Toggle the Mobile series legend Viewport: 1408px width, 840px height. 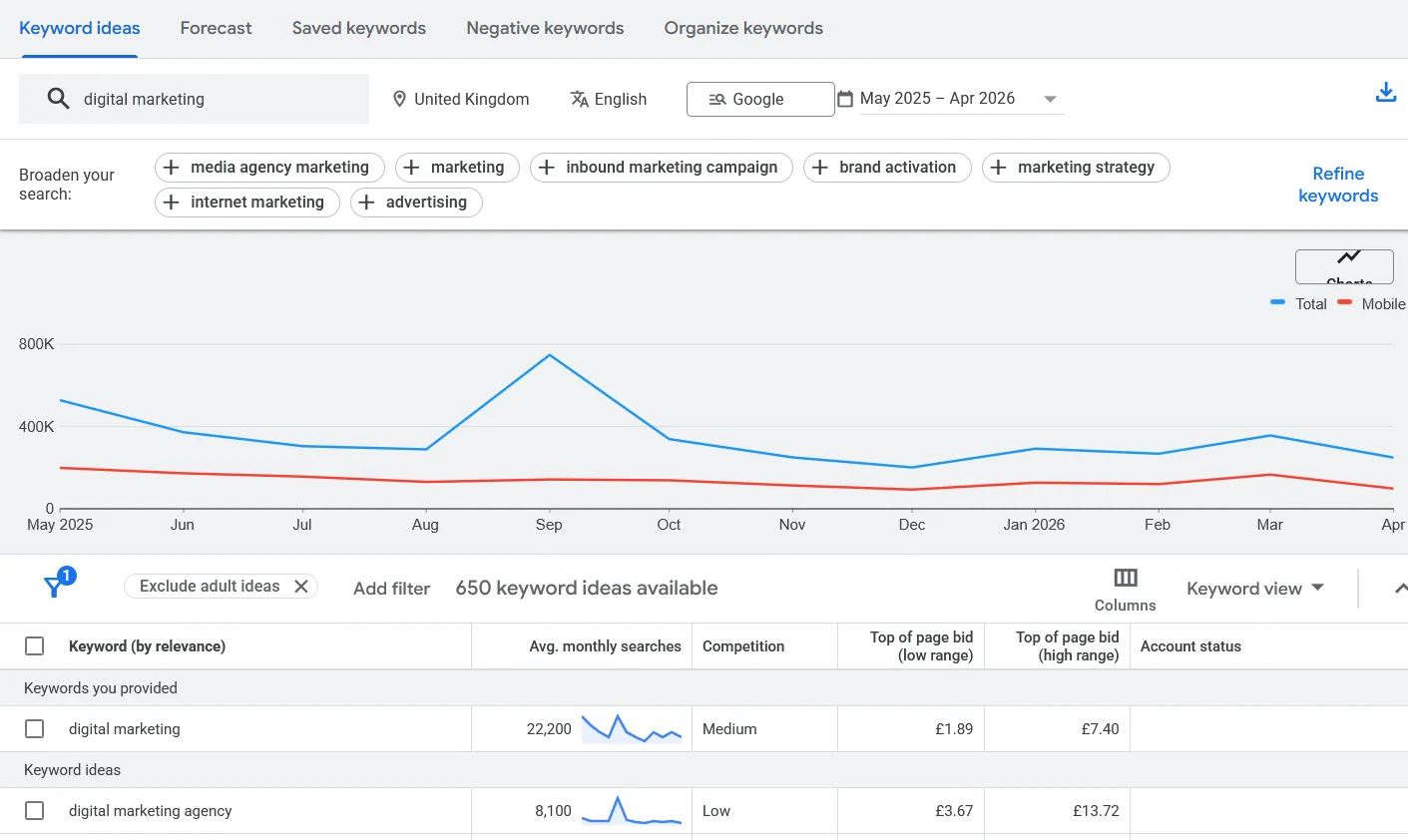tap(1372, 303)
